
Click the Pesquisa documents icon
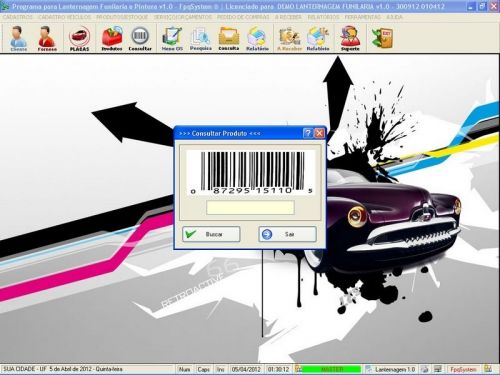point(201,39)
